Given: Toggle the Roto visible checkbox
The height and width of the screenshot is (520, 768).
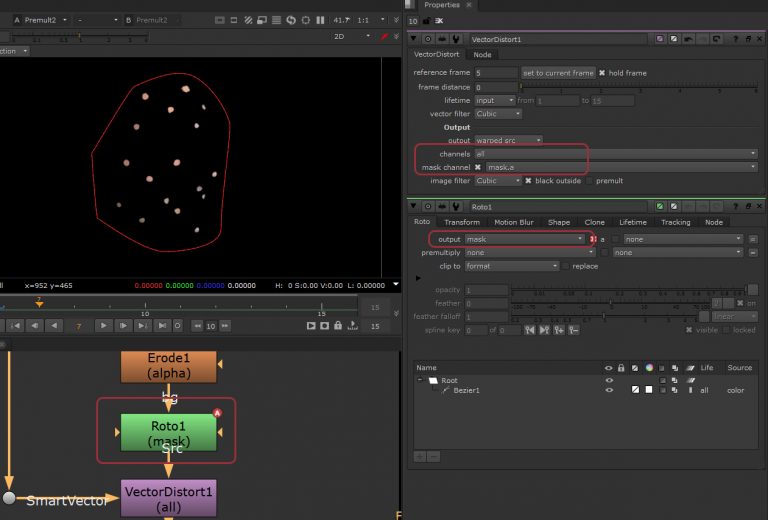Looking at the screenshot, I should point(689,330).
